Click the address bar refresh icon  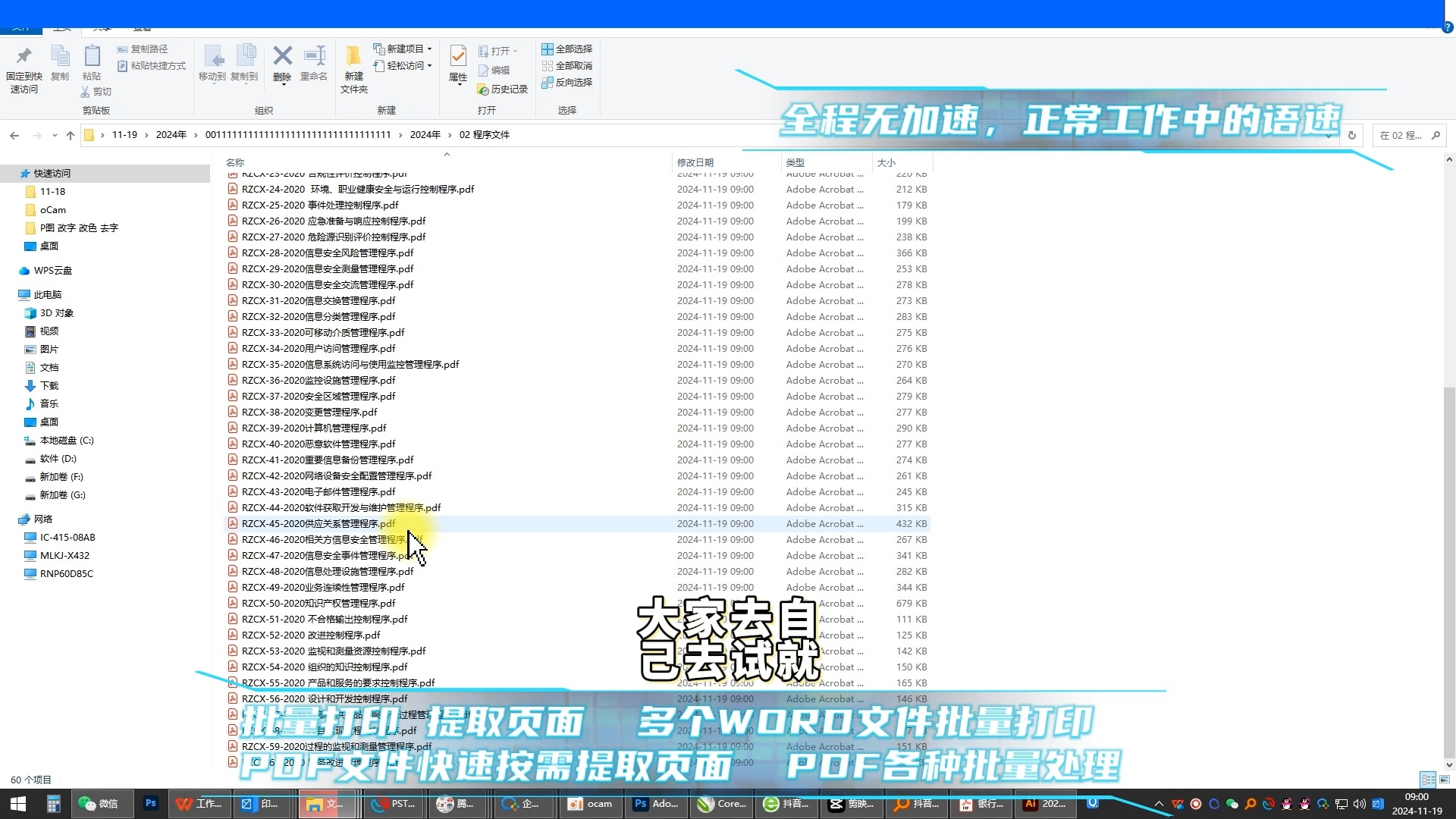[1352, 134]
